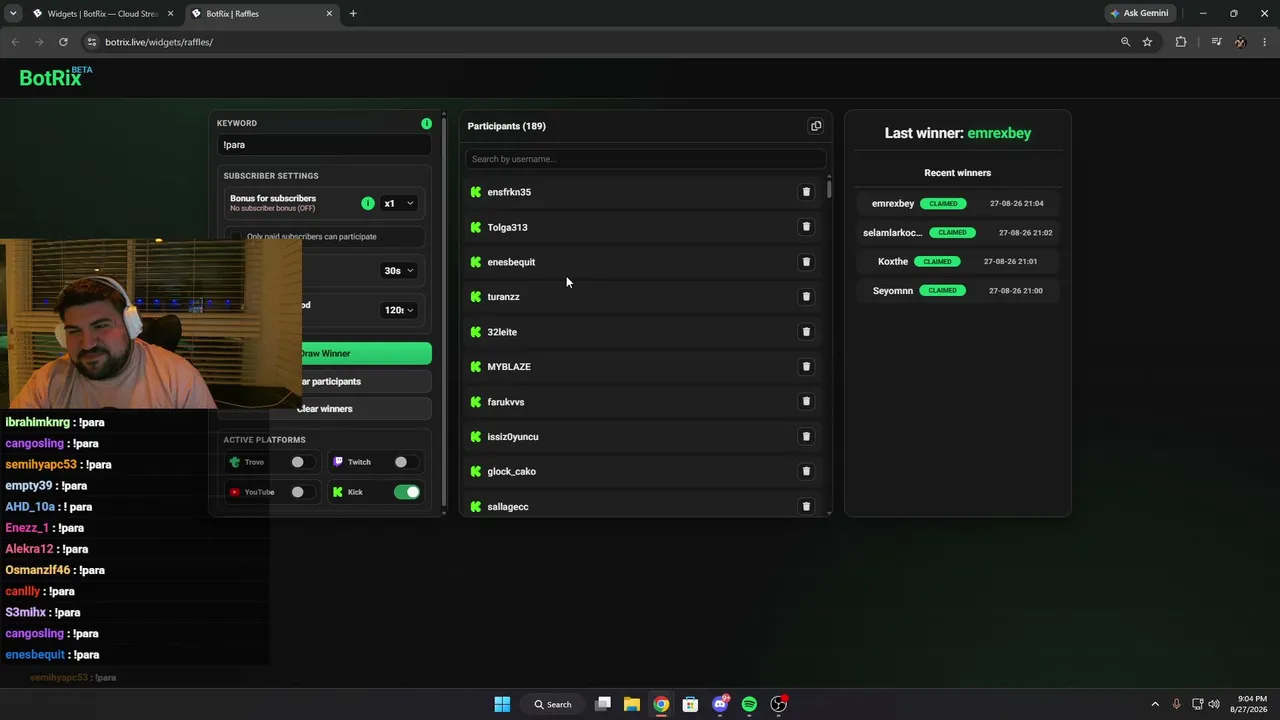Click the trash icon for MYBLAZE
Image resolution: width=1280 pixels, height=720 pixels.
pos(806,367)
